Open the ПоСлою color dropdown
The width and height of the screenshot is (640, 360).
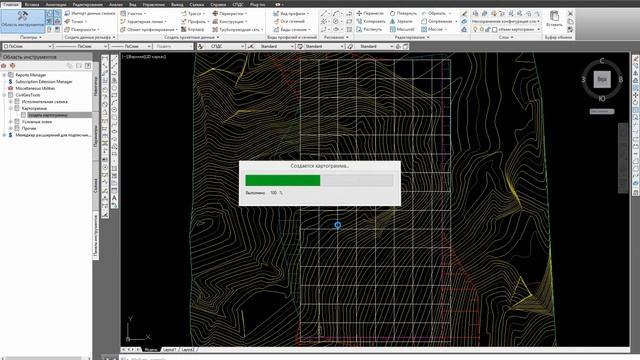coord(27,47)
